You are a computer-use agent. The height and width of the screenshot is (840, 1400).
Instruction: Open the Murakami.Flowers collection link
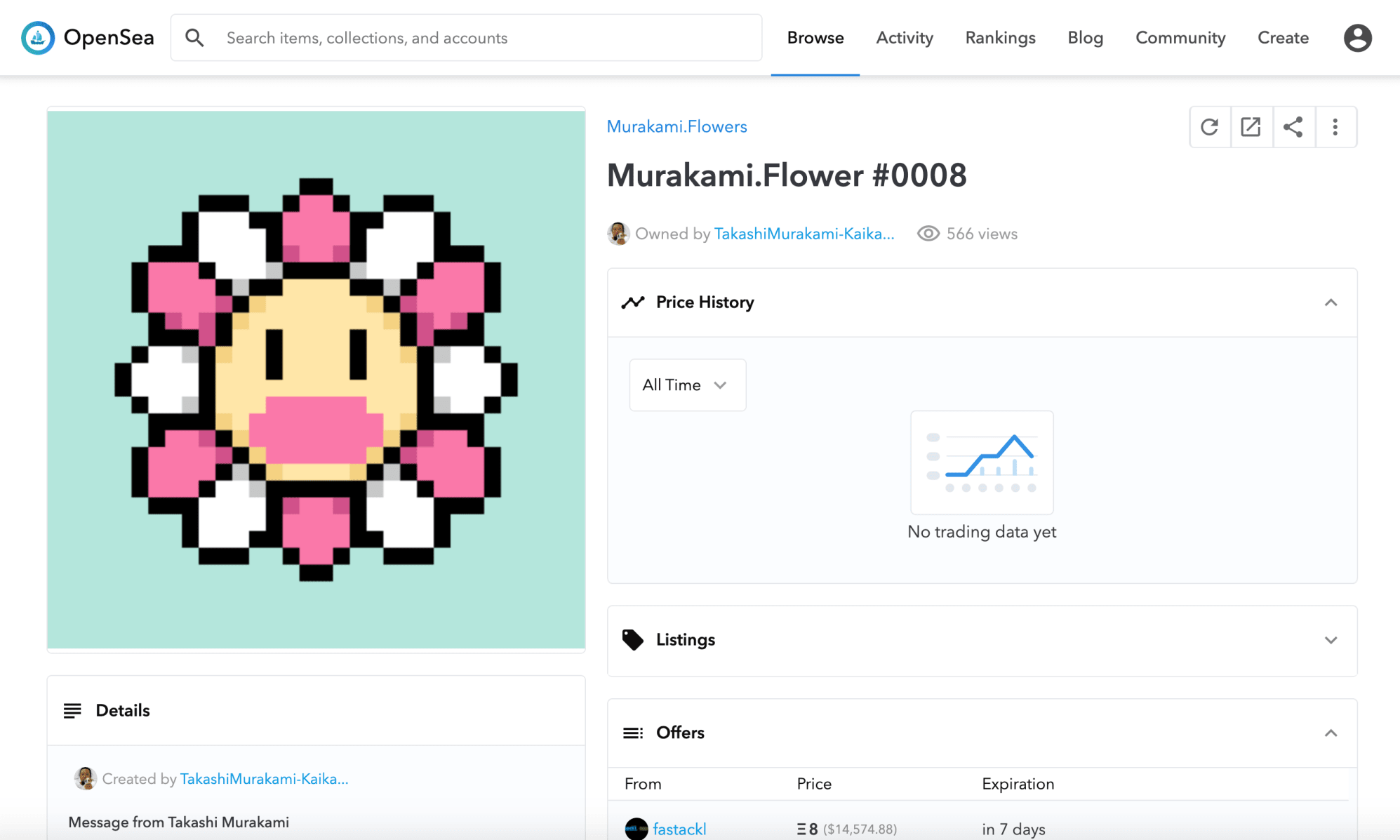click(x=676, y=127)
